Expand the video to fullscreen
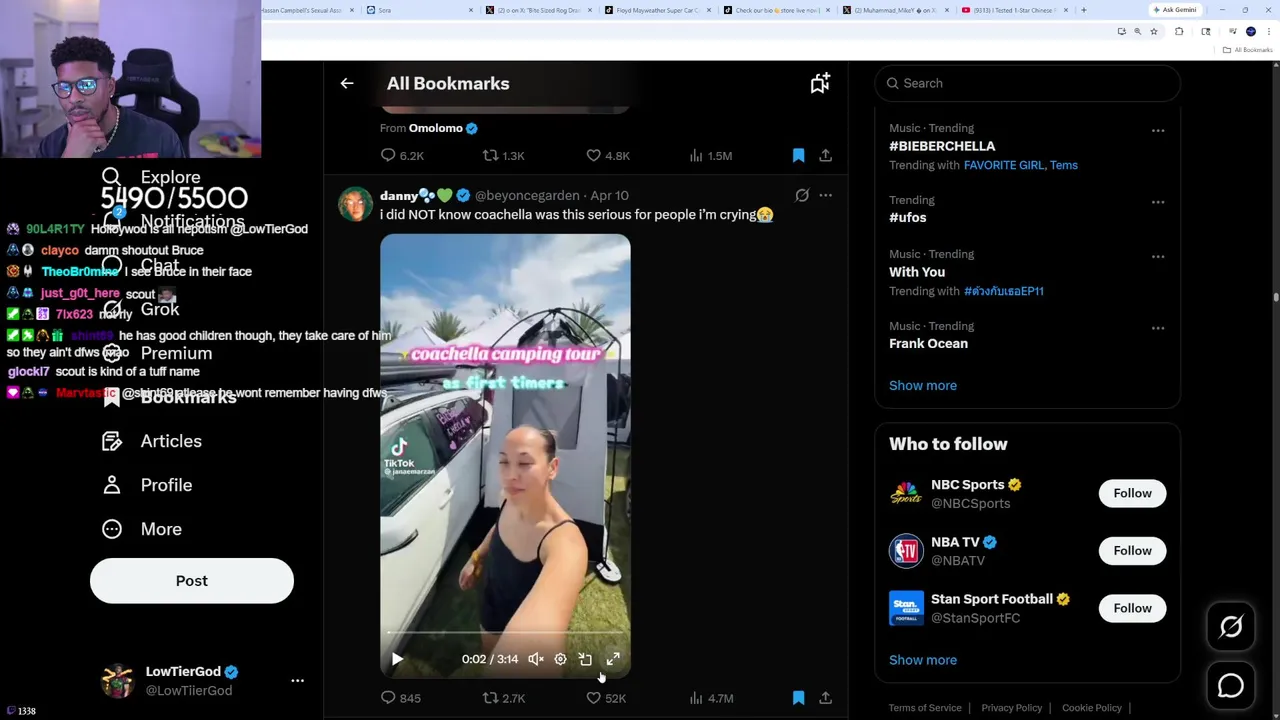This screenshot has height=720, width=1280. click(613, 659)
